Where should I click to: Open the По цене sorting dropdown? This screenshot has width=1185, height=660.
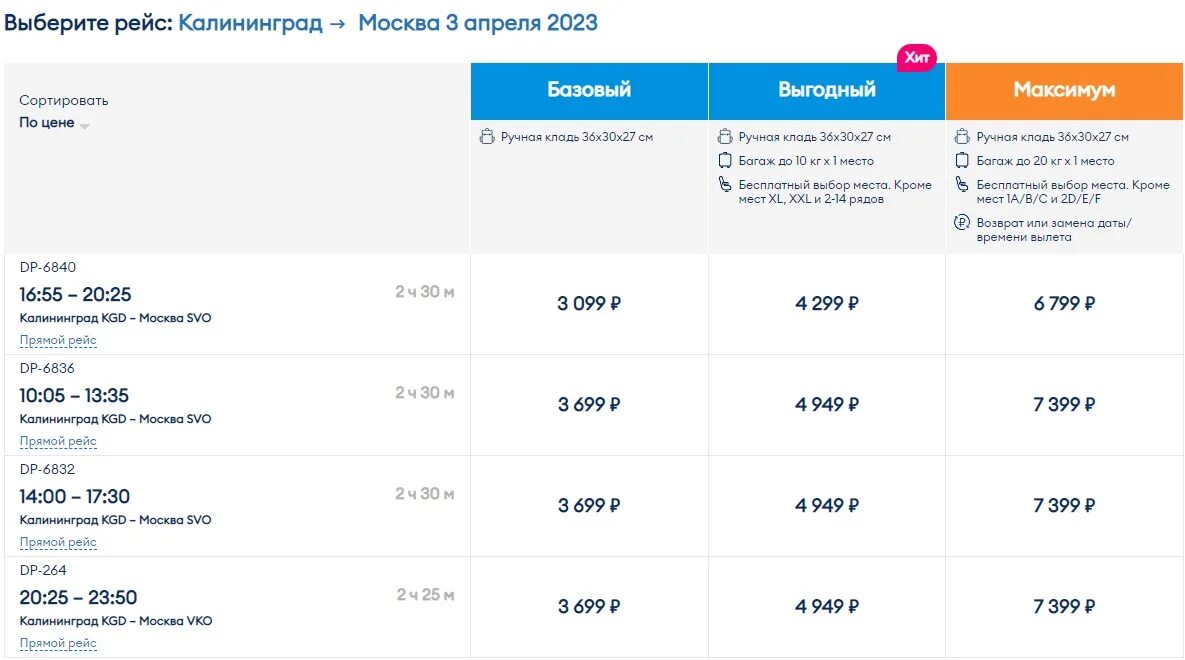click(x=54, y=123)
